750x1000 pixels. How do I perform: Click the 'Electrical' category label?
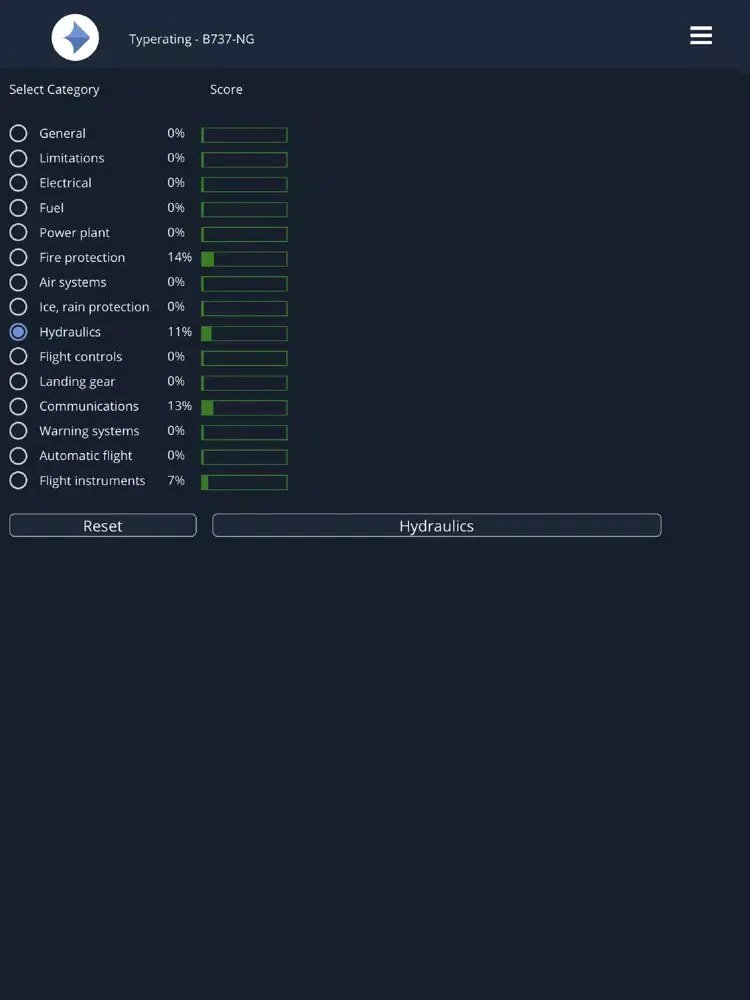[x=66, y=183]
